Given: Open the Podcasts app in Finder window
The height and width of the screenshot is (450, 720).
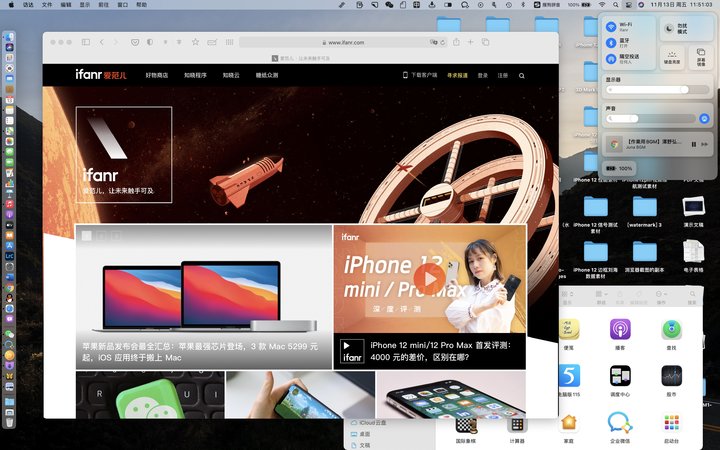Looking at the screenshot, I should click(620, 330).
